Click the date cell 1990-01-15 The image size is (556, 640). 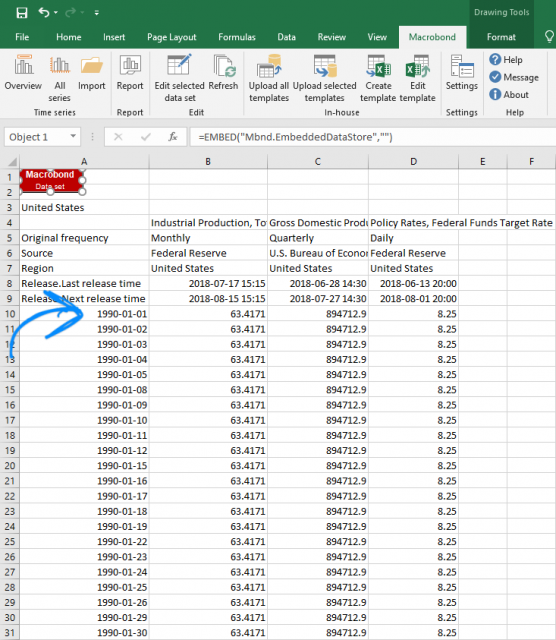(x=84, y=466)
